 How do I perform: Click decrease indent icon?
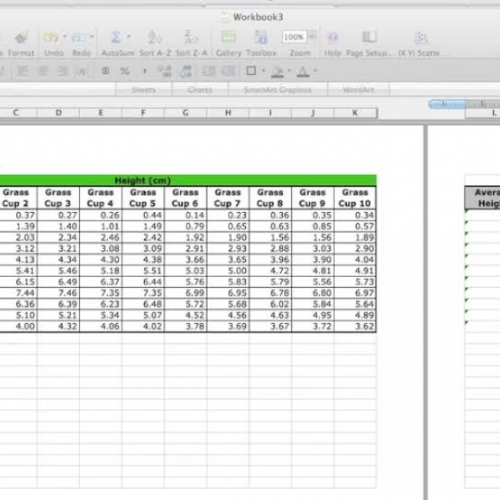208,71
